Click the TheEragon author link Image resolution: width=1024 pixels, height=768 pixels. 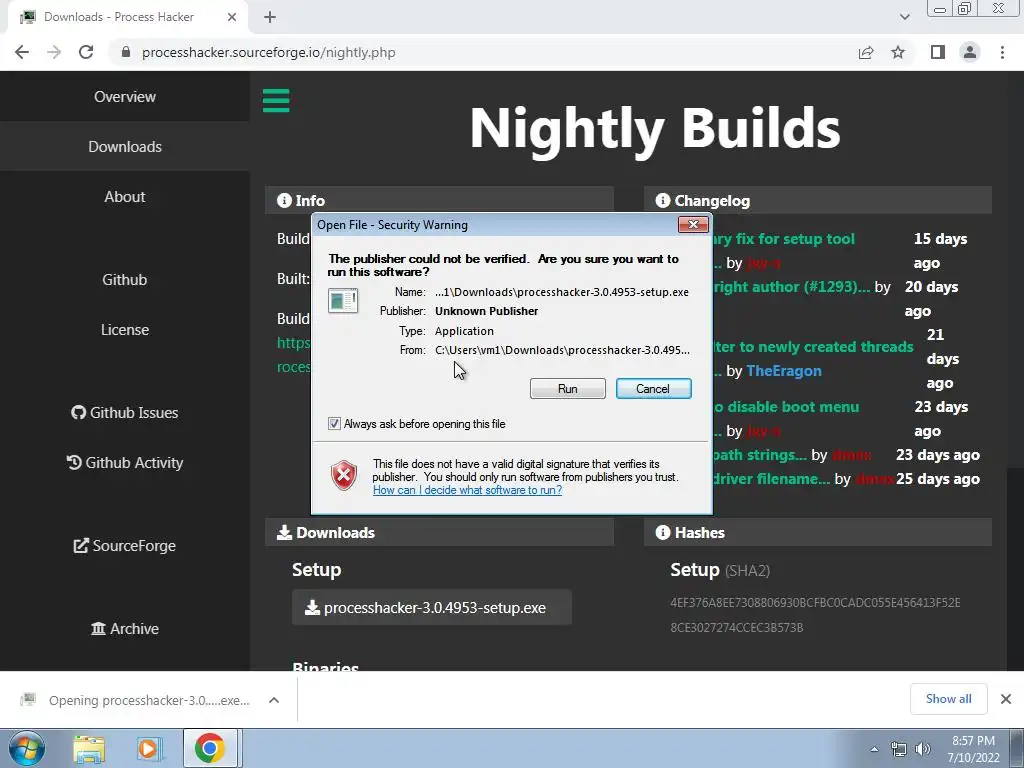(784, 371)
